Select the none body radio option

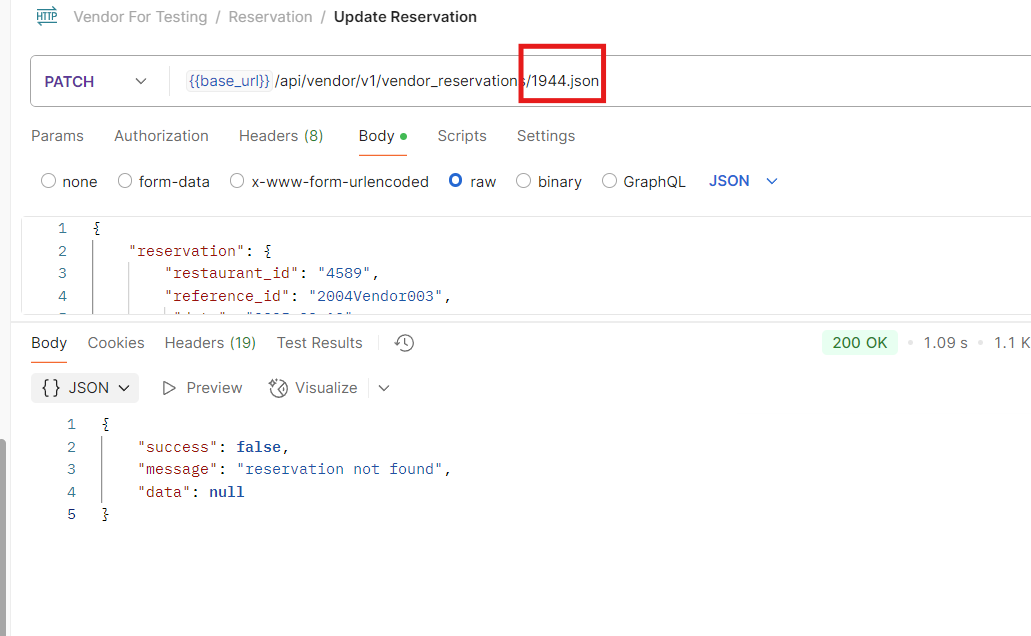click(48, 181)
